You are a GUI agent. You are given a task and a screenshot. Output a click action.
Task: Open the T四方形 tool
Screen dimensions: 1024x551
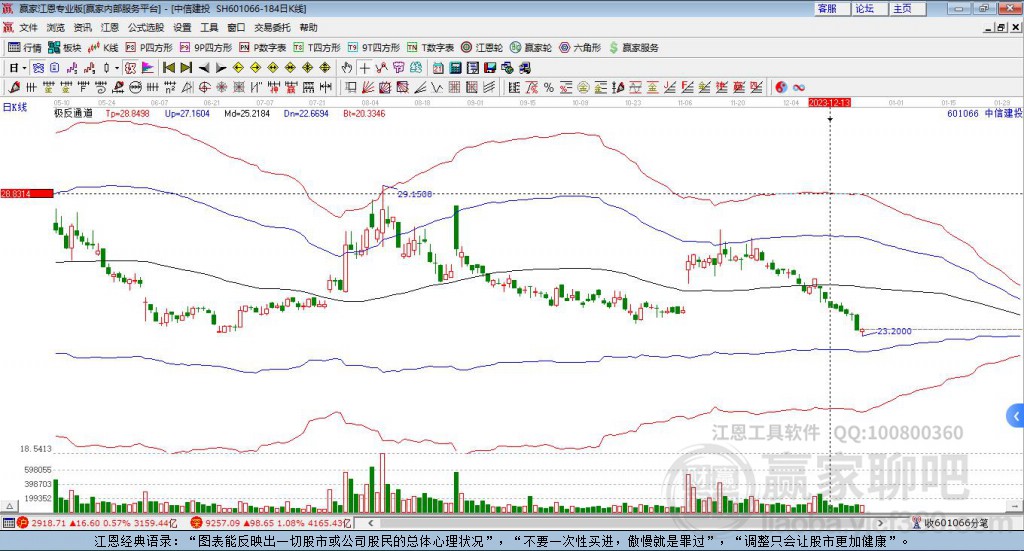[317, 48]
